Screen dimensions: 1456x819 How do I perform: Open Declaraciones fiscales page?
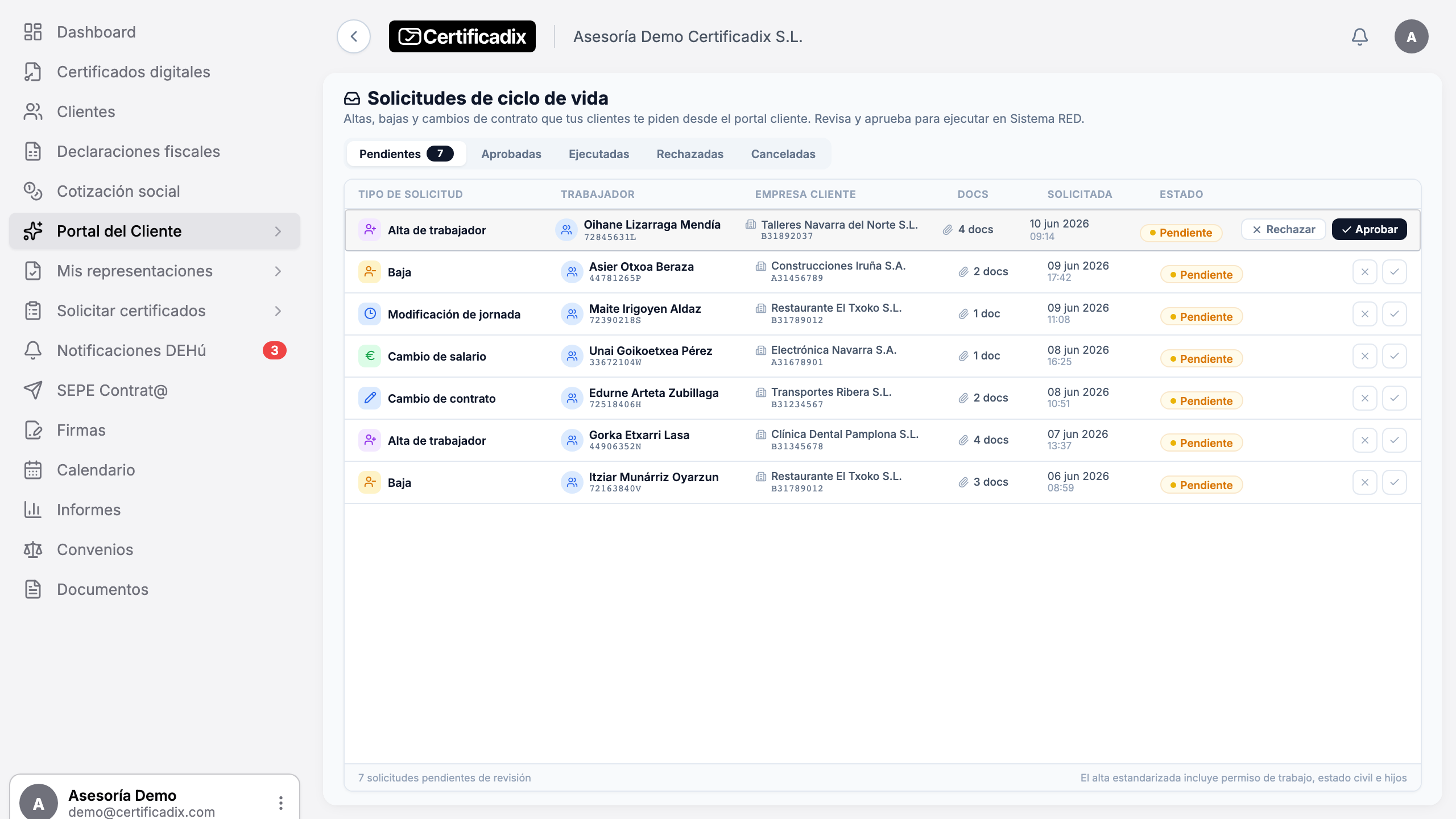coord(155,151)
